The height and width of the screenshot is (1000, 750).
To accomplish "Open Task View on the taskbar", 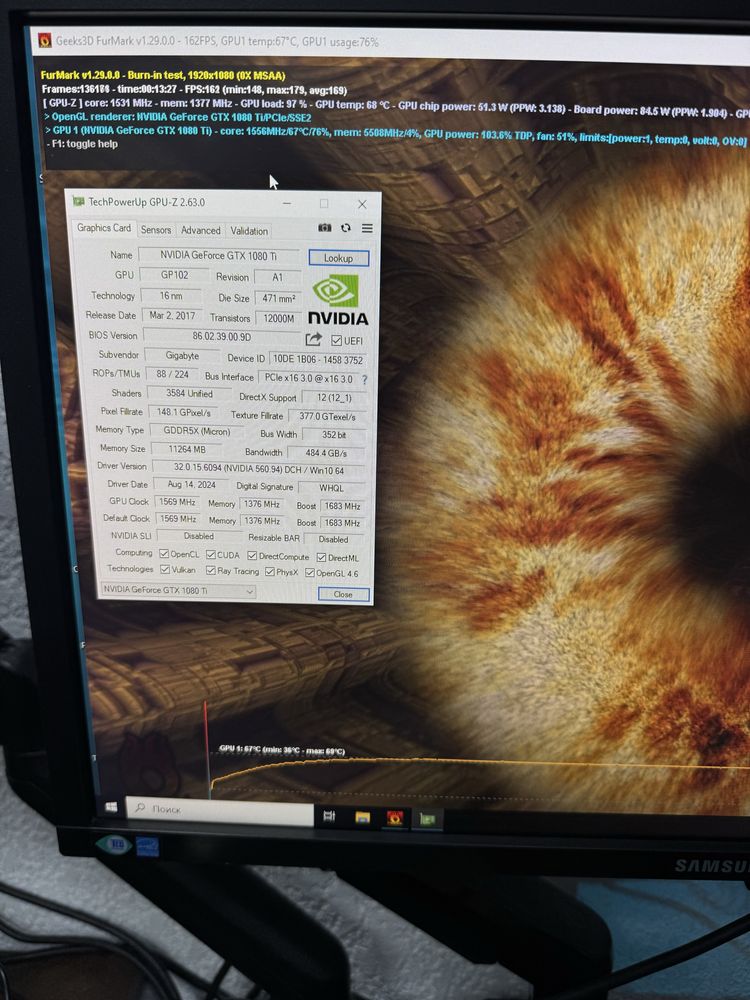I will pyautogui.click(x=329, y=816).
